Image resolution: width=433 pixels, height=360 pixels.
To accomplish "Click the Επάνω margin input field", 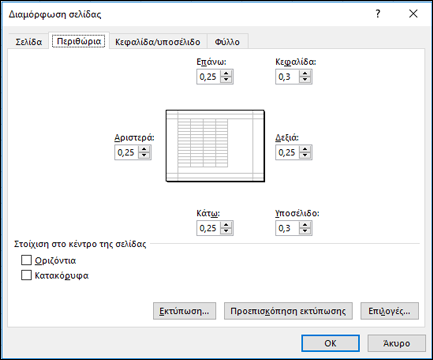I will pyautogui.click(x=209, y=77).
